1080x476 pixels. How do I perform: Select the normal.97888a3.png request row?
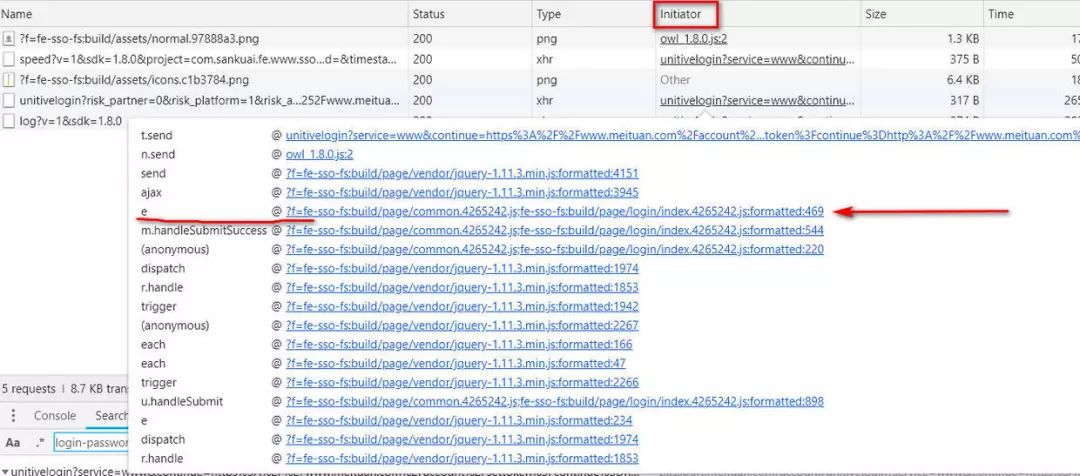(540, 39)
